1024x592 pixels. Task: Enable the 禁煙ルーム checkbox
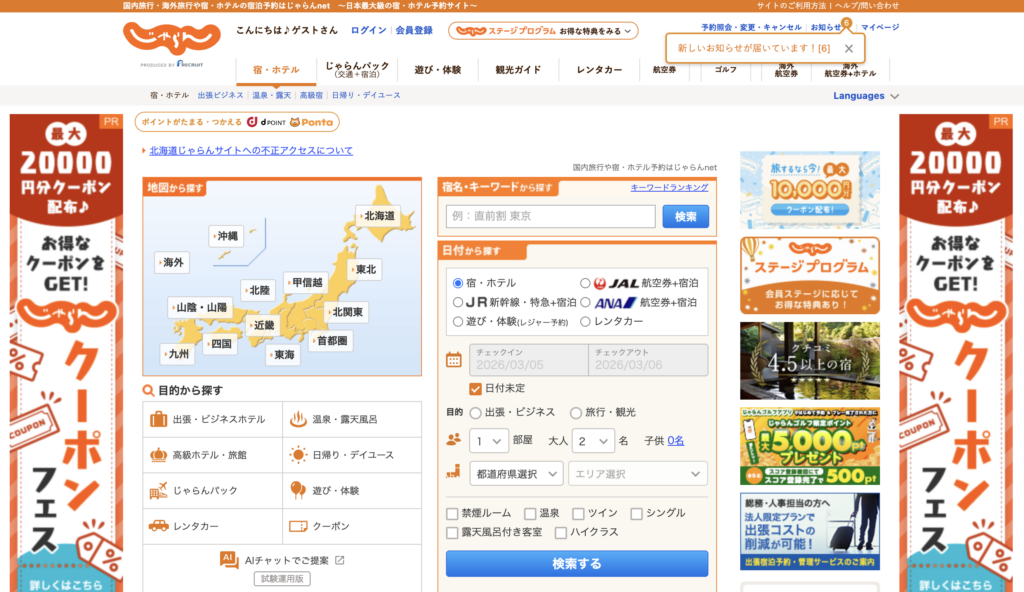click(x=453, y=513)
